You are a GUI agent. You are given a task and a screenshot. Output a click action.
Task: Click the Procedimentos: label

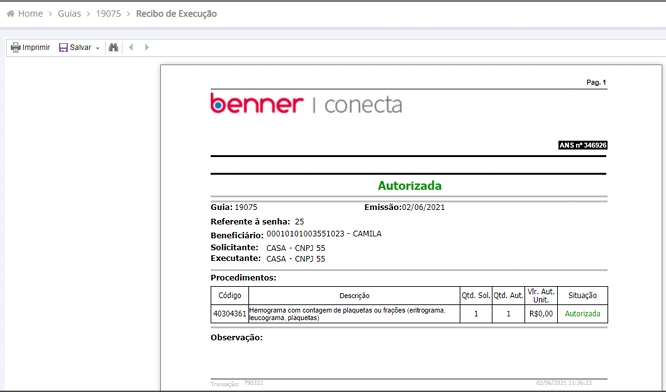coord(243,278)
